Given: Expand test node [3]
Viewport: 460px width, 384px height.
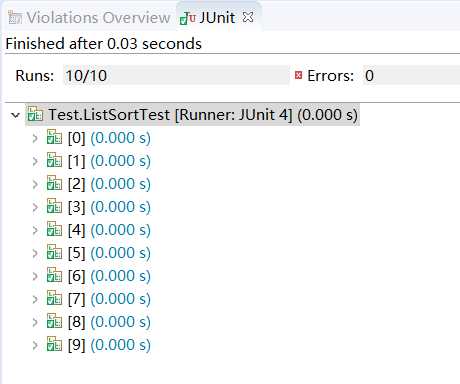Looking at the screenshot, I should click(35, 207).
